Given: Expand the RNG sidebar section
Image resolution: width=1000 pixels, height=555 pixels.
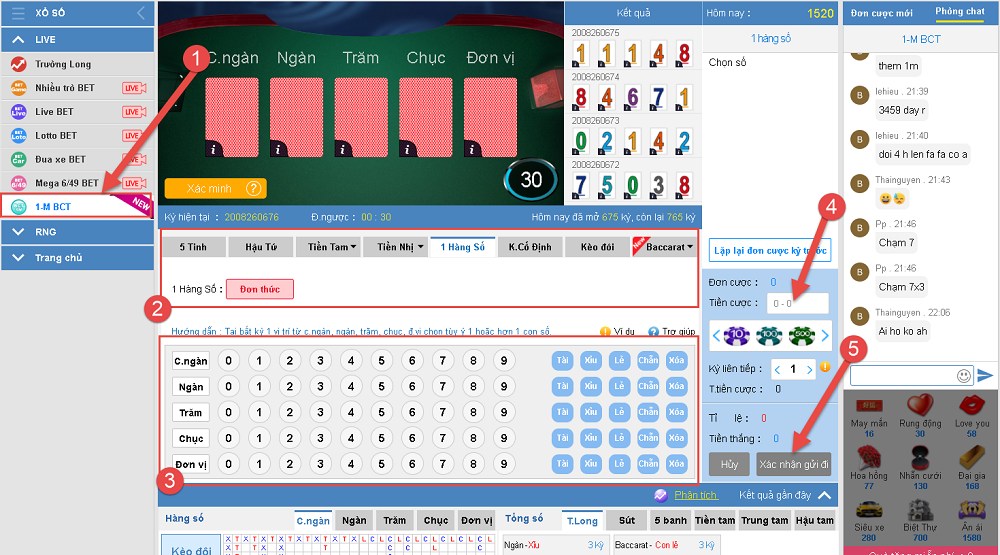Looking at the screenshot, I should (77, 232).
